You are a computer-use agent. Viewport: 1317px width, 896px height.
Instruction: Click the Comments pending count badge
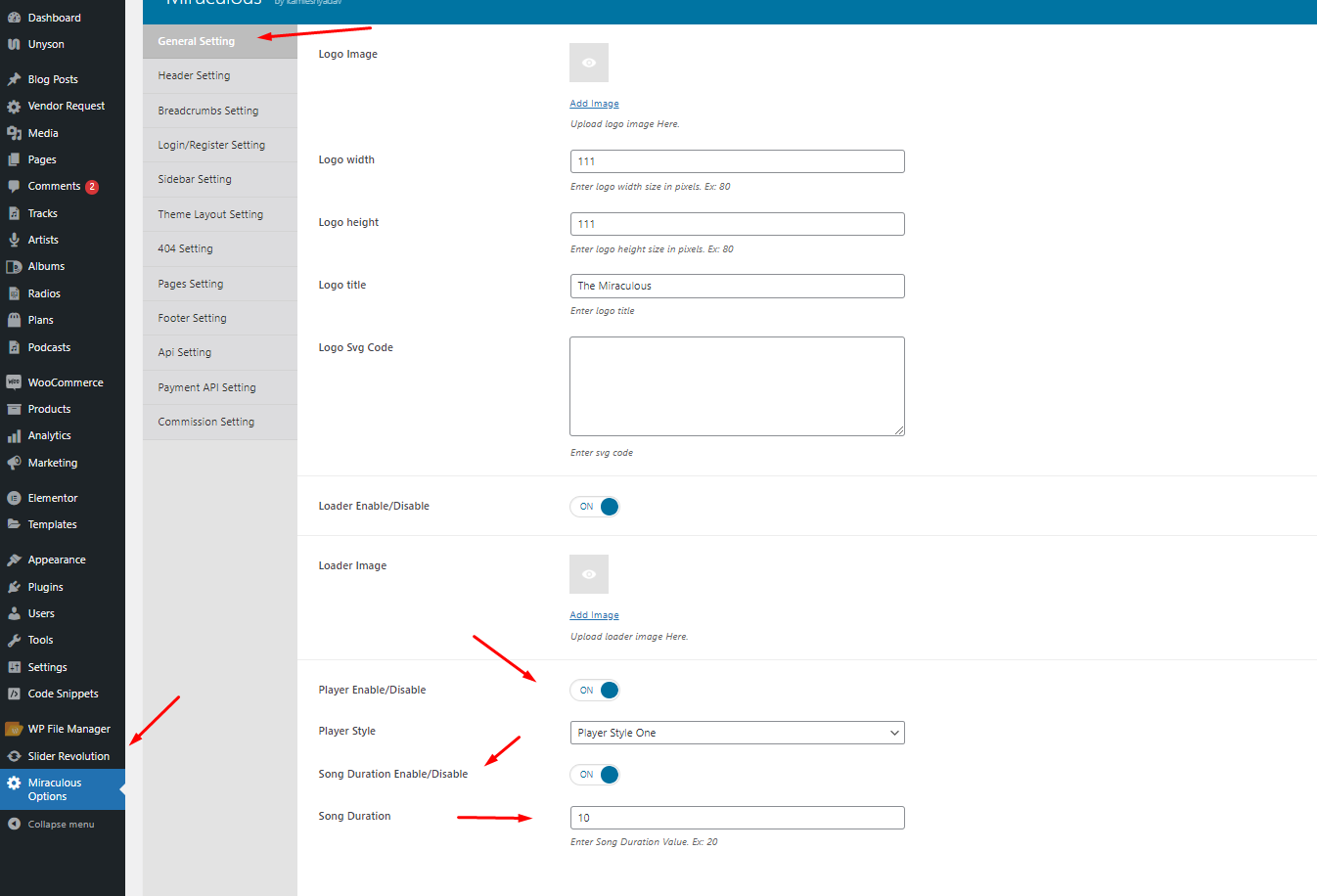pos(92,187)
